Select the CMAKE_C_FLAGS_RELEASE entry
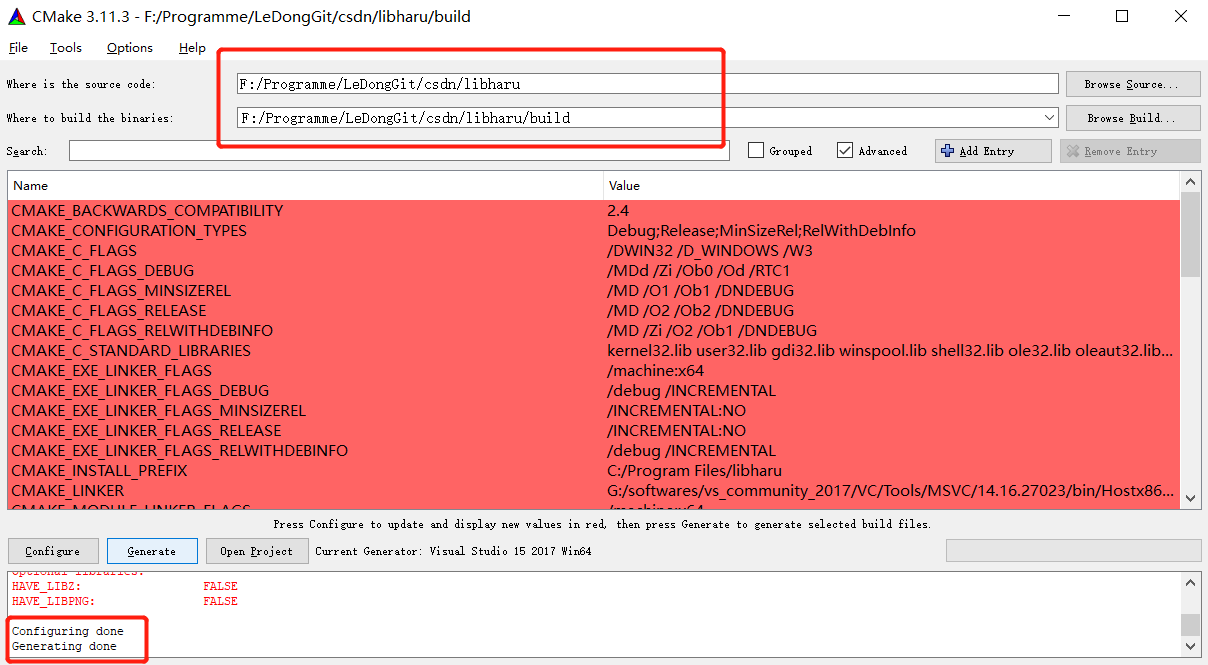Viewport: 1208px width, 665px height. click(x=110, y=311)
